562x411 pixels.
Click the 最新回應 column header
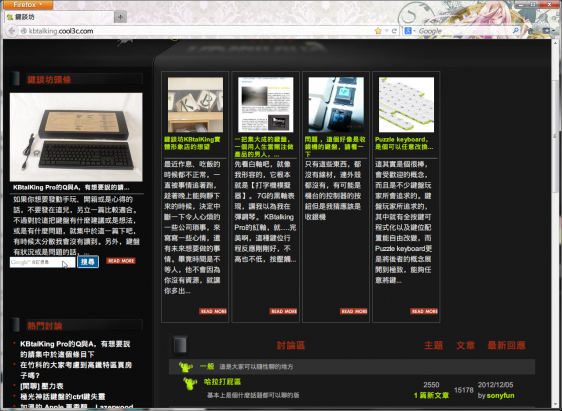point(506,345)
